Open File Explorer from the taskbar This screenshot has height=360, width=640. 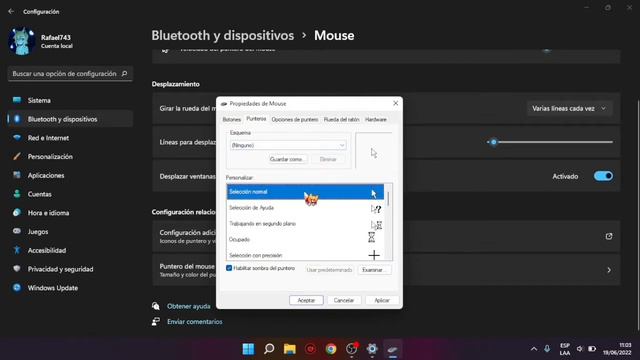pyautogui.click(x=290, y=349)
